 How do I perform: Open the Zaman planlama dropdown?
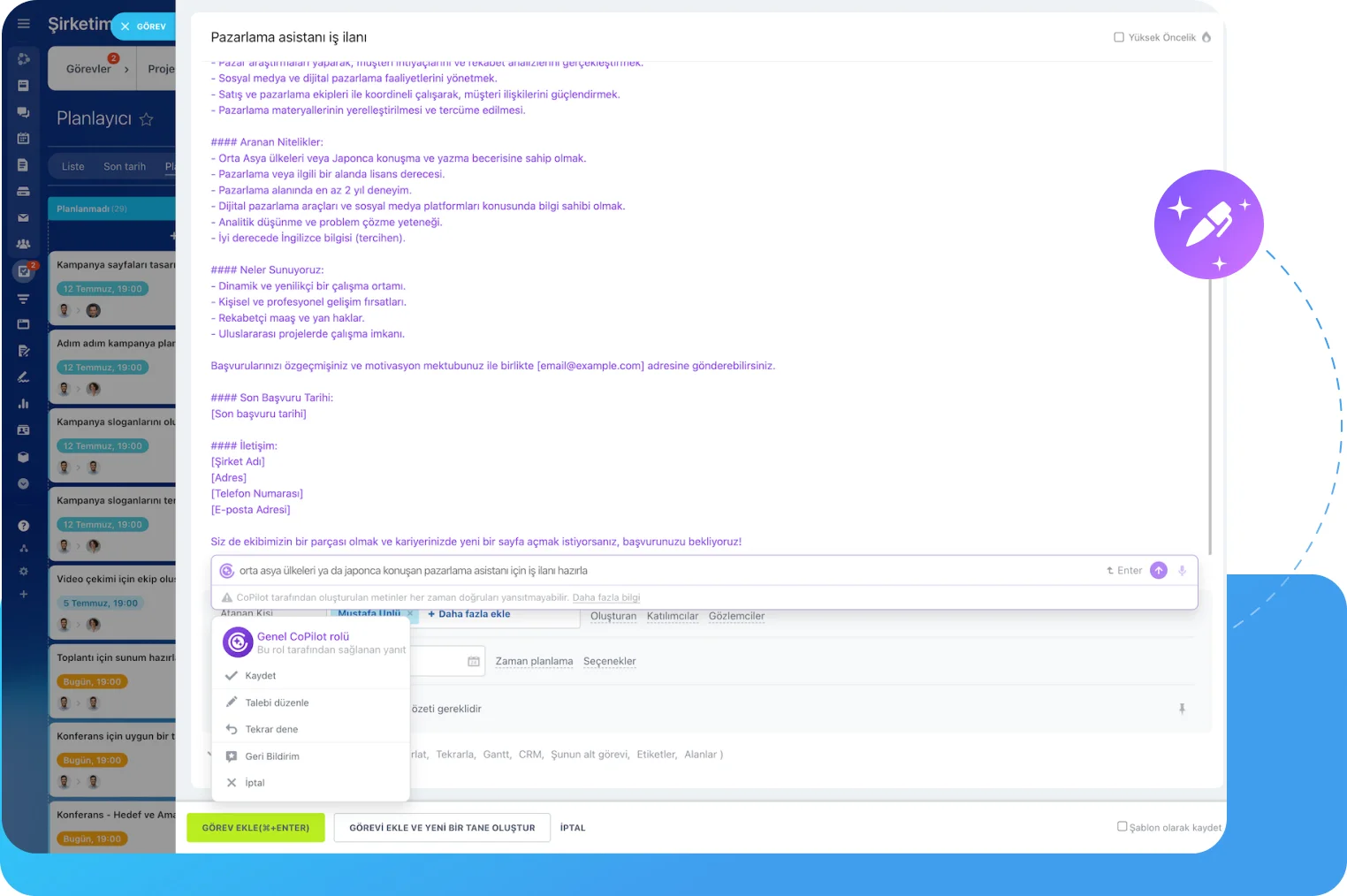click(x=534, y=661)
